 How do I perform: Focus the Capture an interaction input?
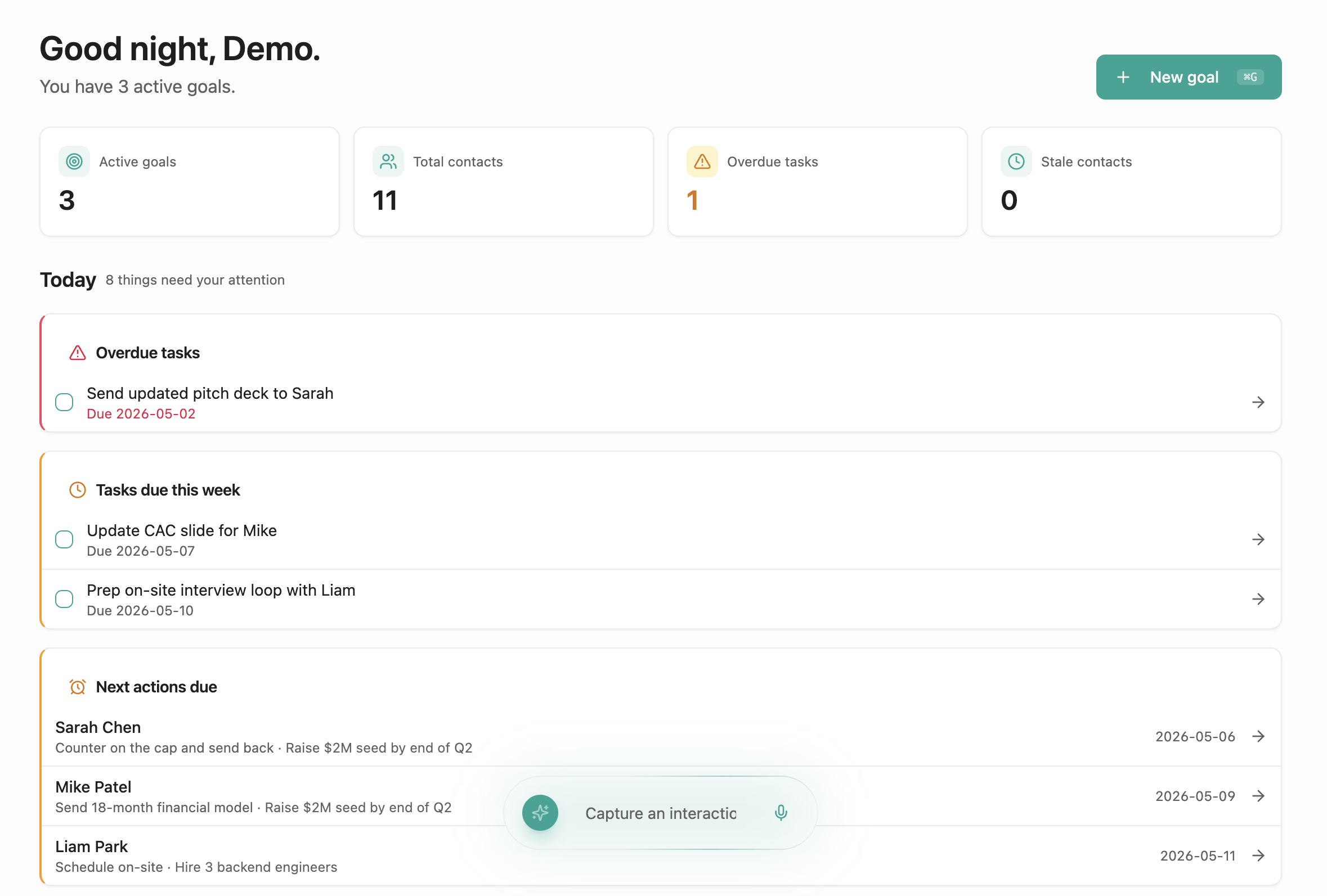661,813
